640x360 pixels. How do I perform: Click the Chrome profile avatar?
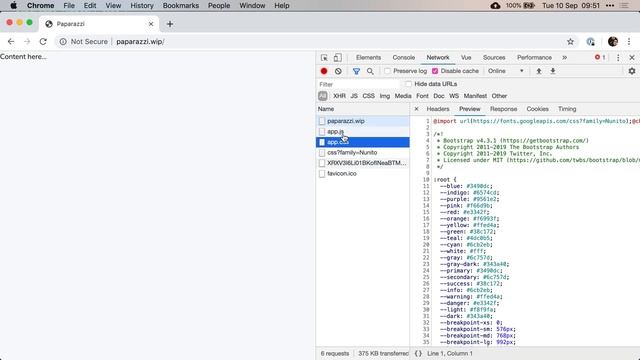point(613,42)
